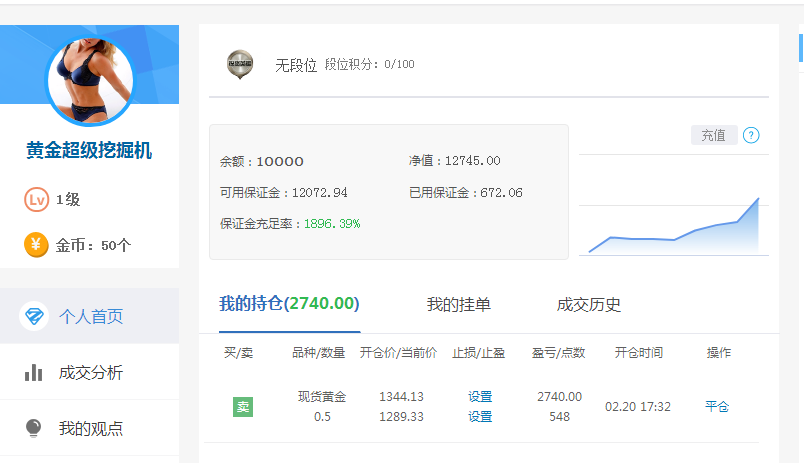Click the 开仓价/当前价 column header

398,353
